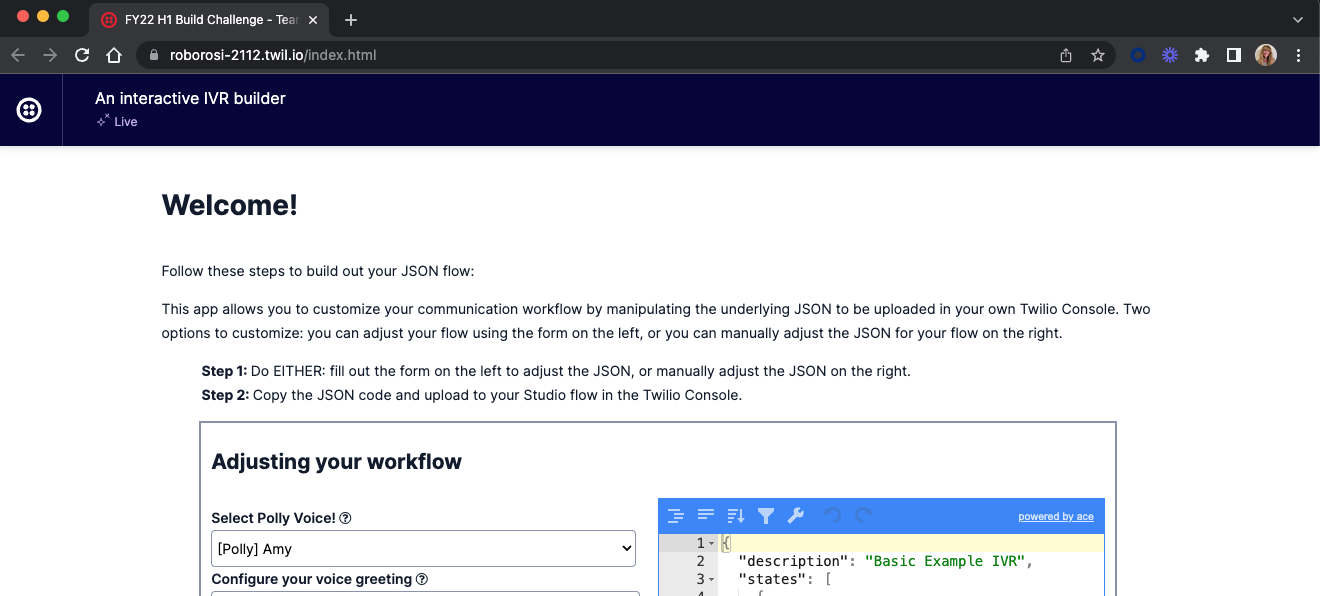Click the An interactive IVR builder title

[x=190, y=98]
